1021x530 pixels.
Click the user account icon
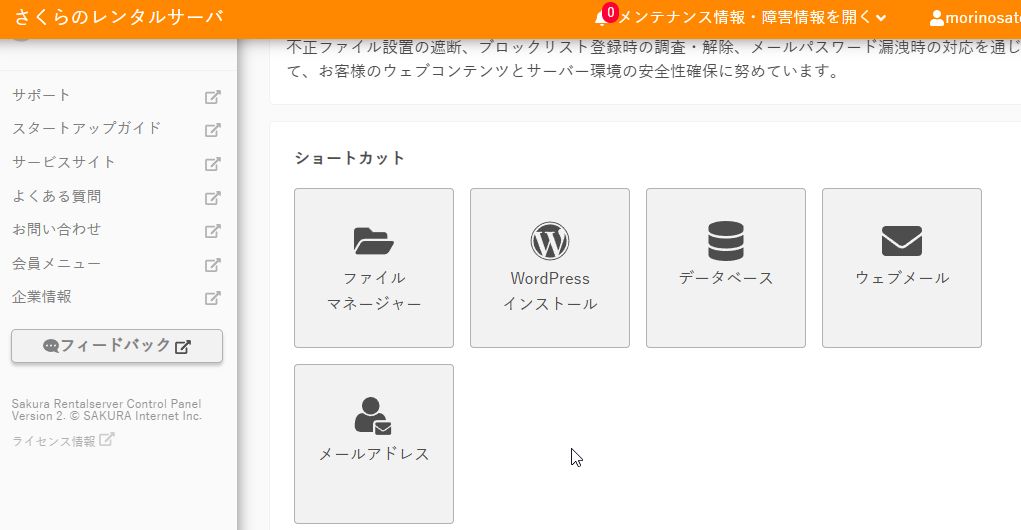click(936, 18)
